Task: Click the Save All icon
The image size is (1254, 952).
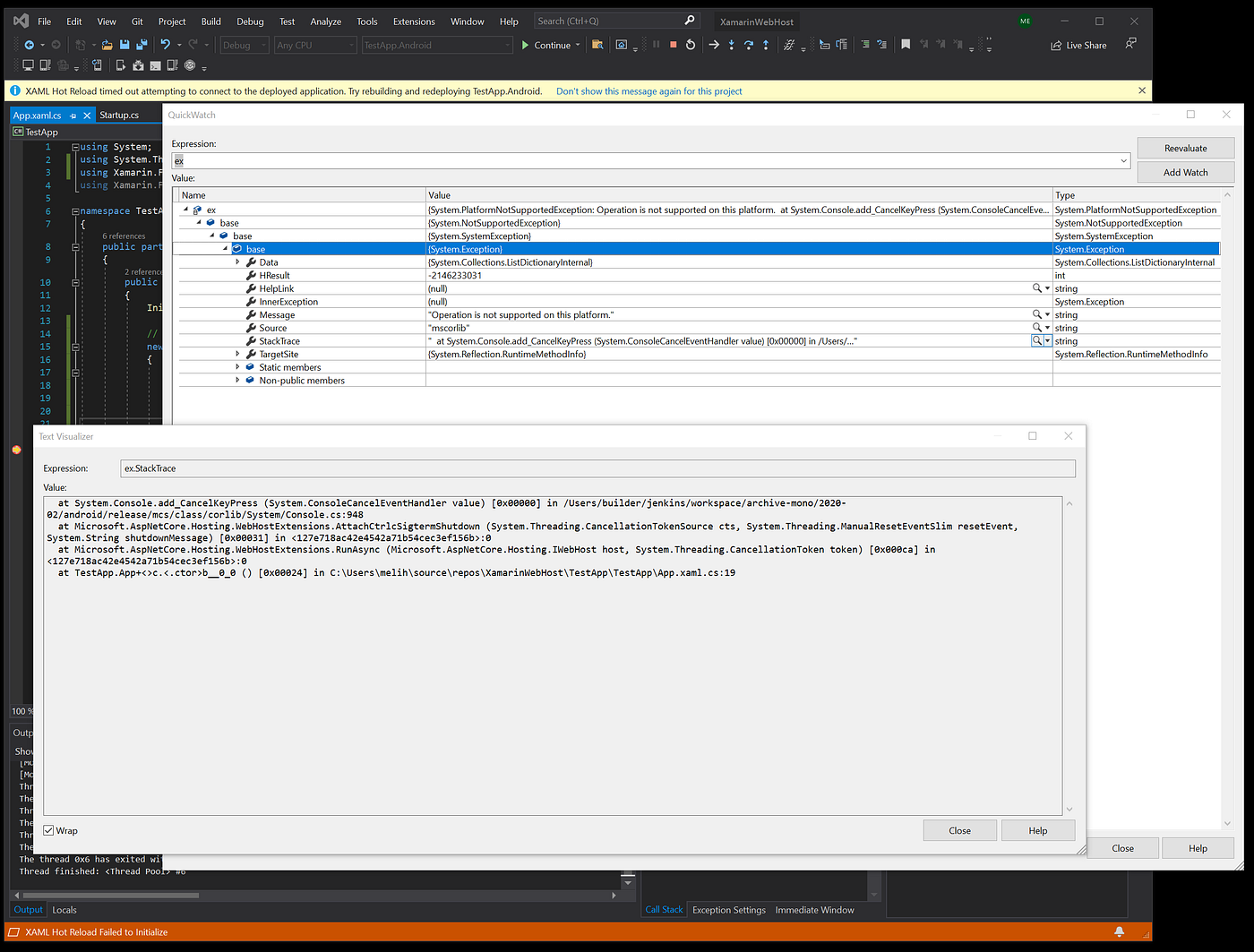Action: click(x=142, y=45)
